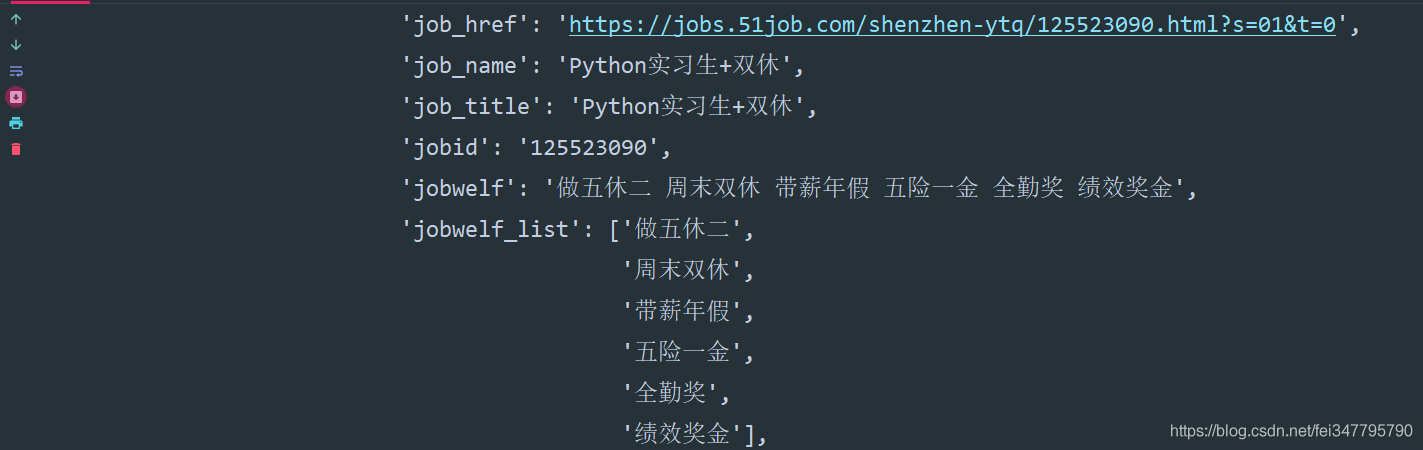This screenshot has height=450, width=1423.
Task: Print the console output
Action: click(x=16, y=123)
